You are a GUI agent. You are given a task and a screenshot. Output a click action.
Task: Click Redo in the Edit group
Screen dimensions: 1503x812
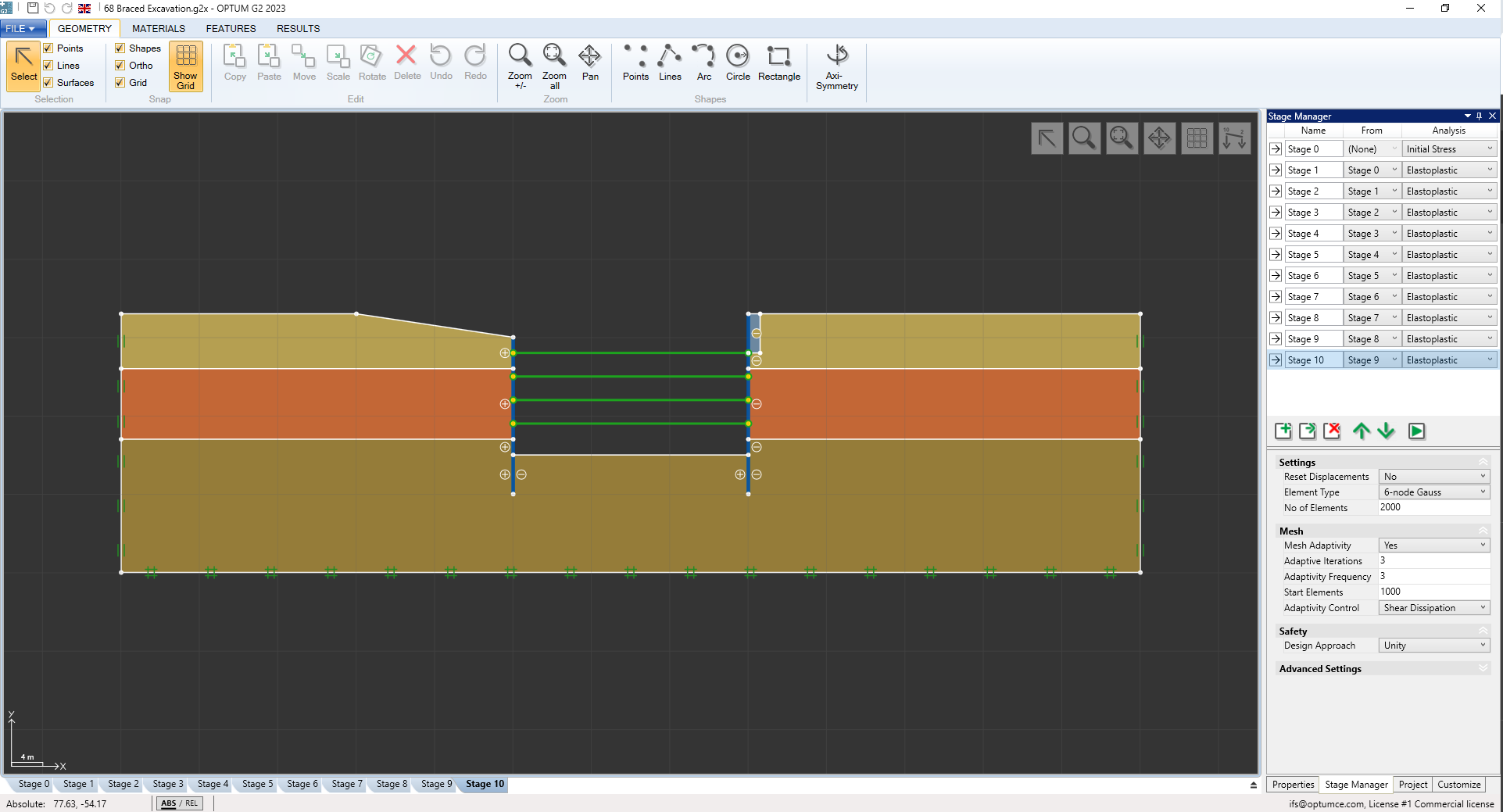475,63
